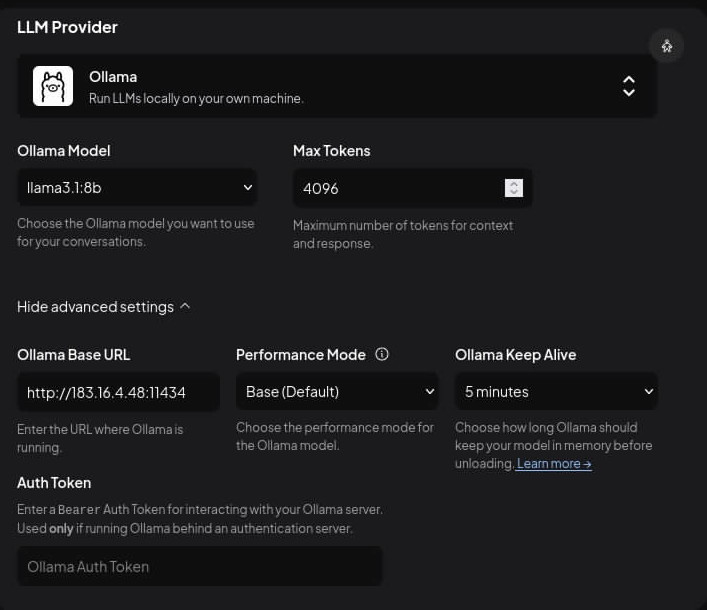
Task: Click the arrow on the llama3.1:8b model selector
Action: tap(247, 187)
